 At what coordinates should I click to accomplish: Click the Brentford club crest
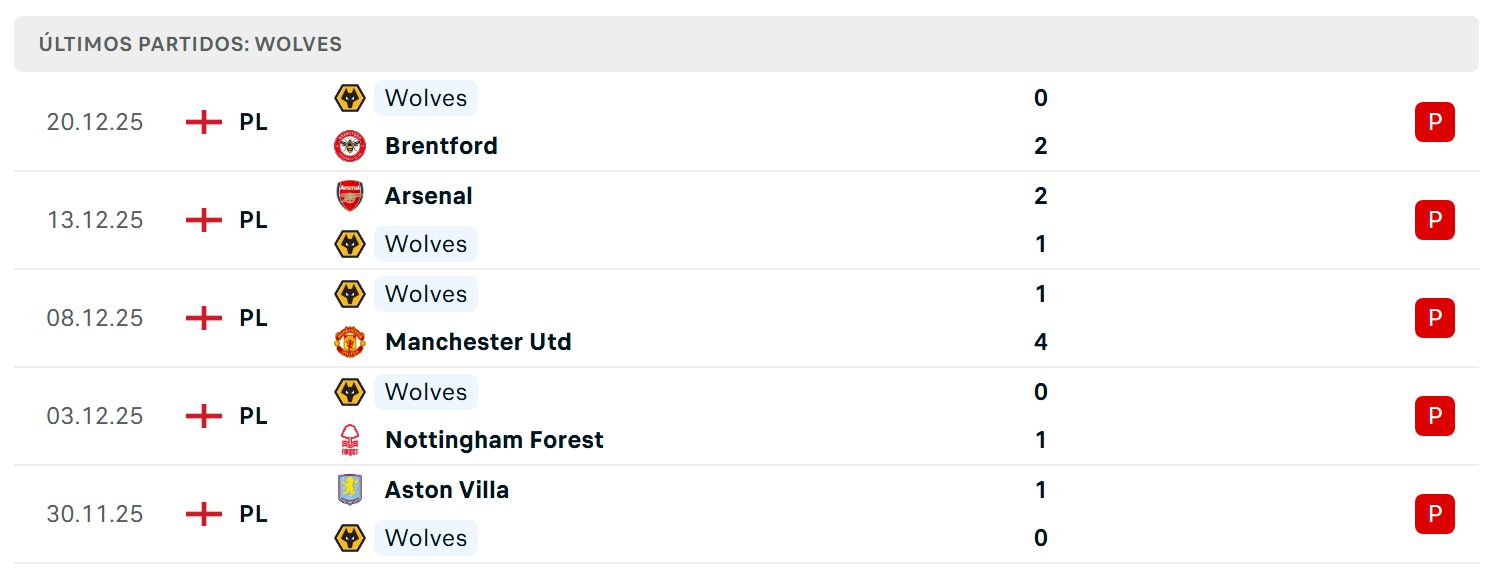click(x=350, y=146)
